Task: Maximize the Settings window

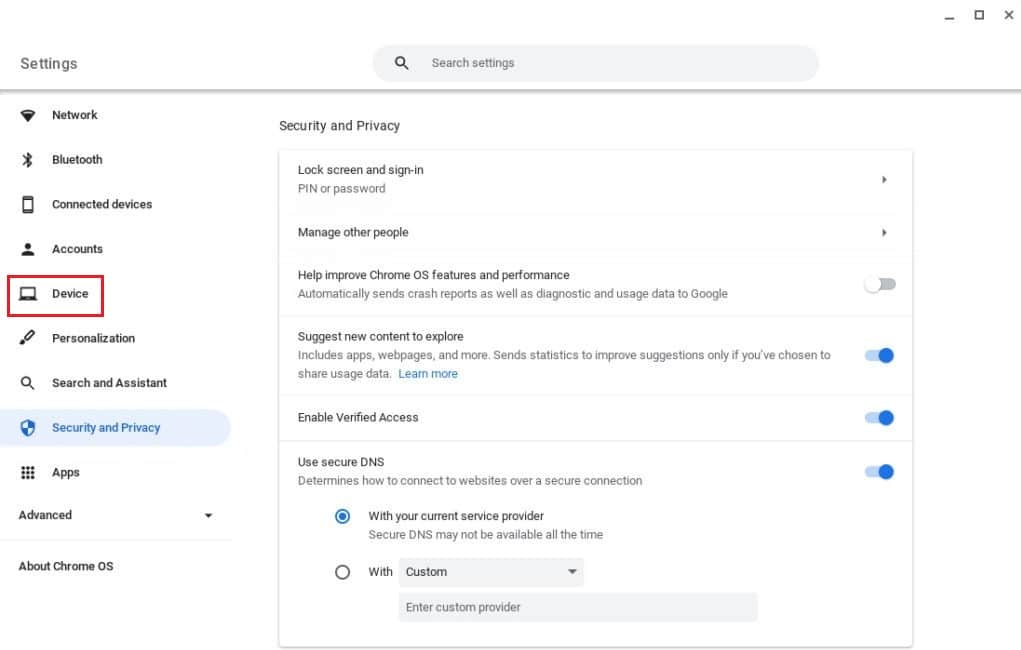Action: (979, 15)
